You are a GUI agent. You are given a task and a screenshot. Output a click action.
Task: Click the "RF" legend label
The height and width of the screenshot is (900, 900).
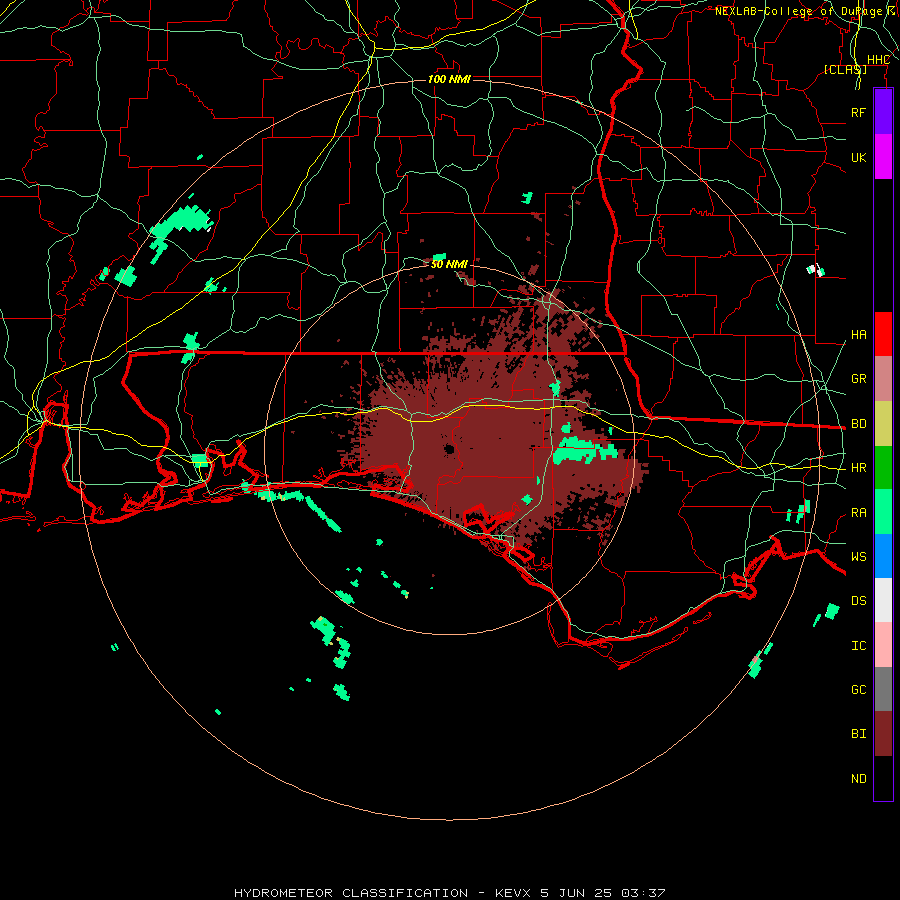(858, 112)
